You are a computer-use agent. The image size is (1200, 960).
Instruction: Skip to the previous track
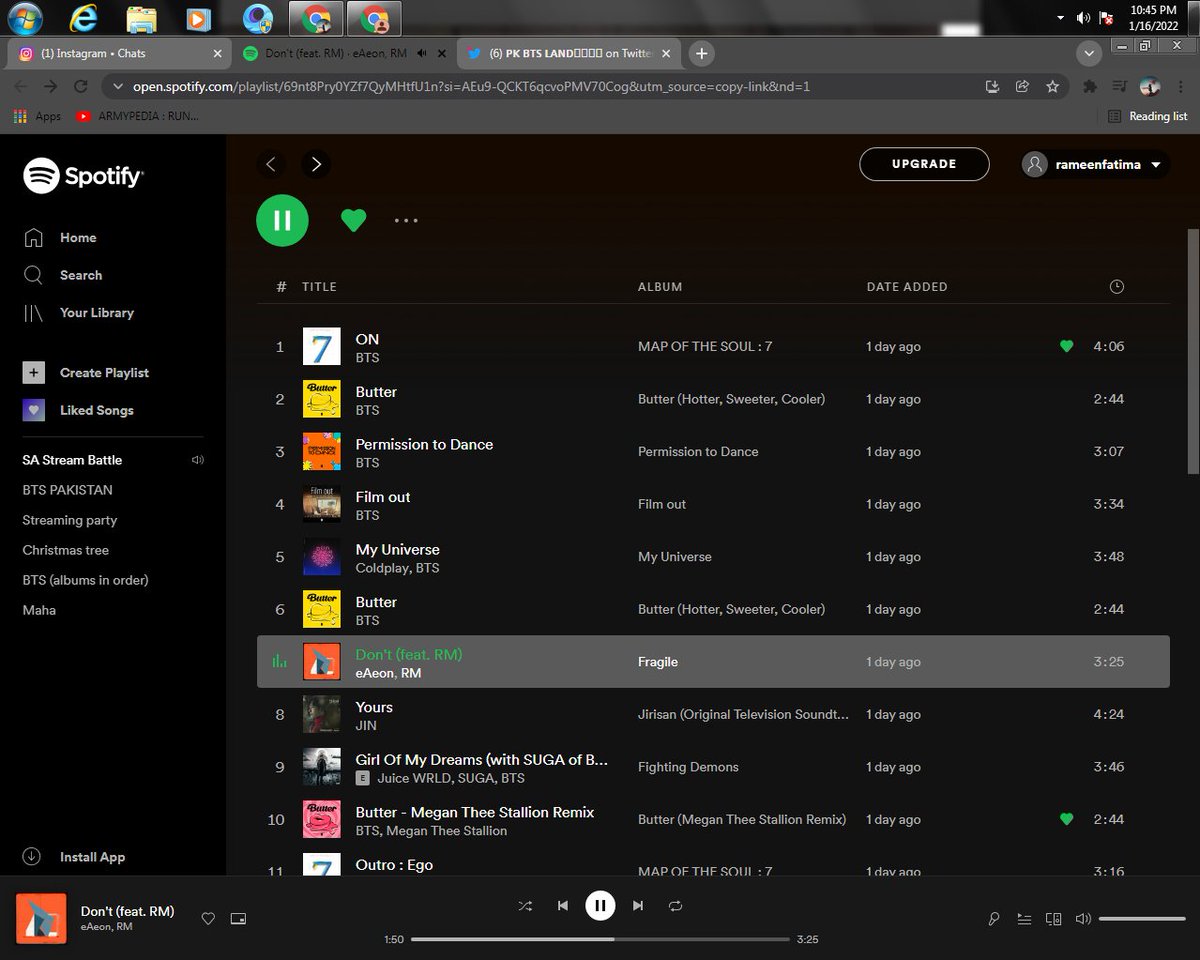563,906
